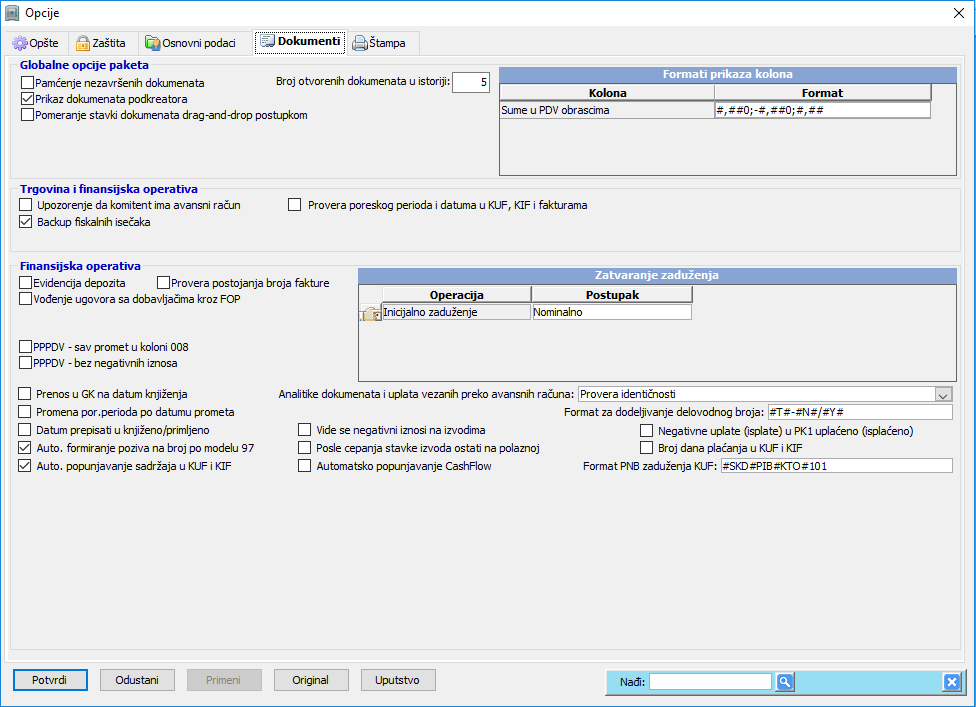
Task: Select the Dokumenti tab
Action: pos(300,42)
